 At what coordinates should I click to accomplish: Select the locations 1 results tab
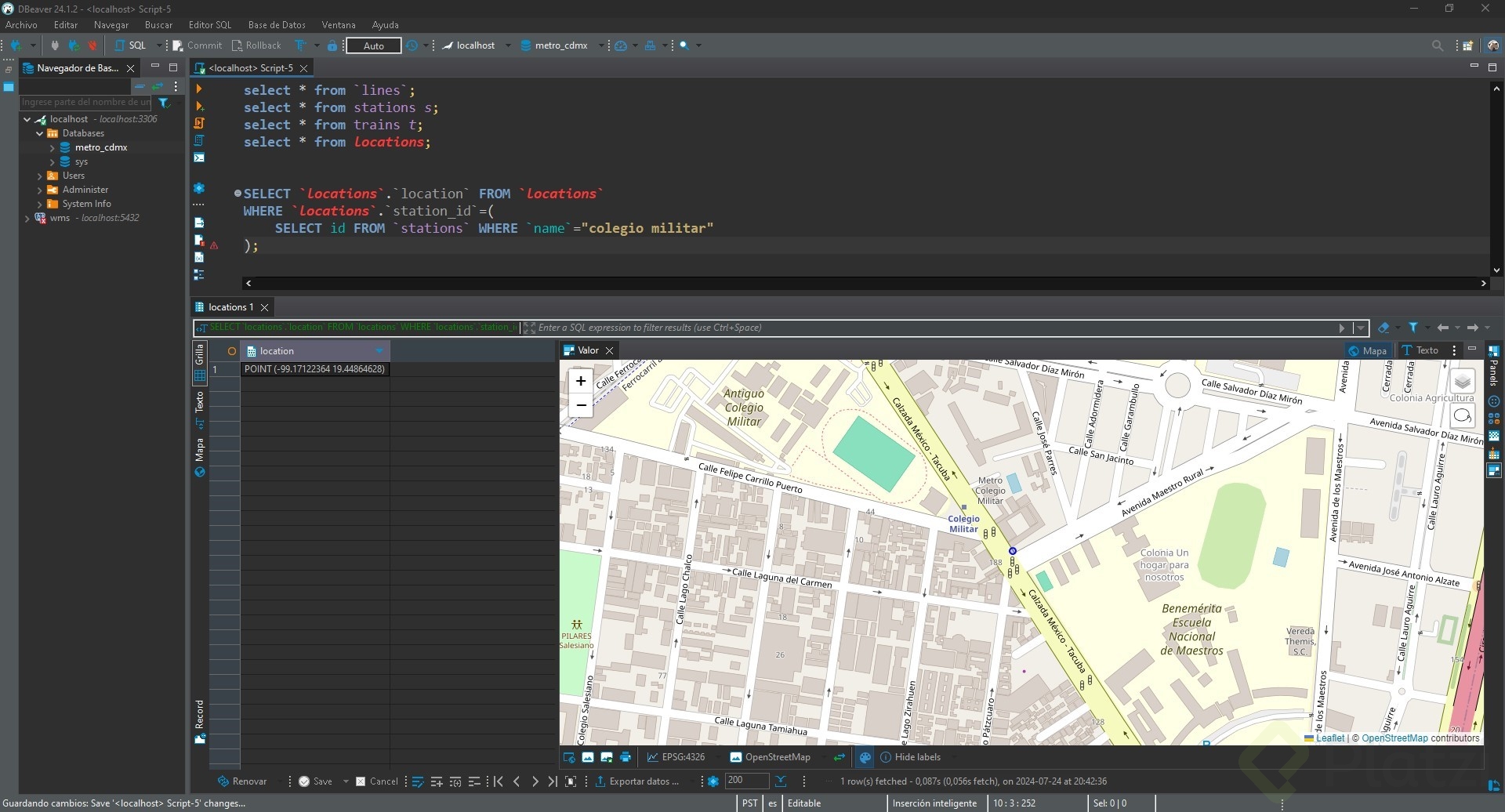[x=230, y=307]
